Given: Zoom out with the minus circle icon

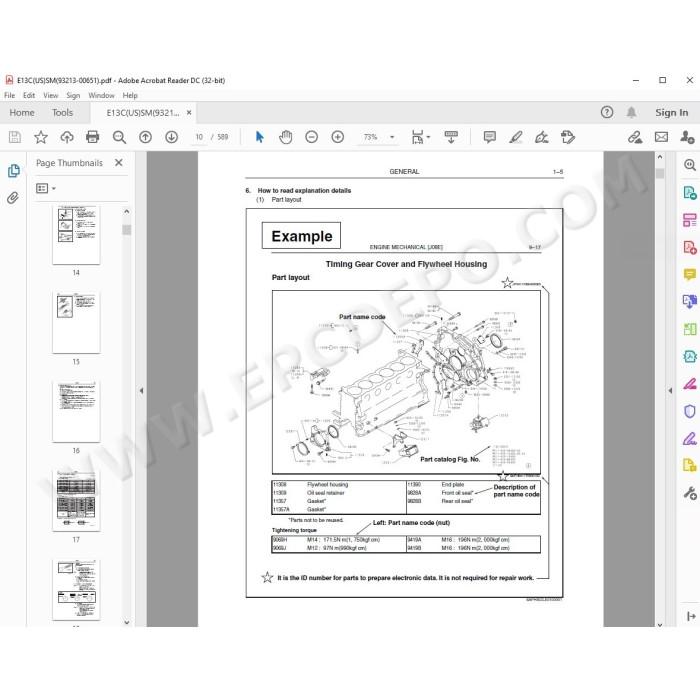Looking at the screenshot, I should pos(312,137).
